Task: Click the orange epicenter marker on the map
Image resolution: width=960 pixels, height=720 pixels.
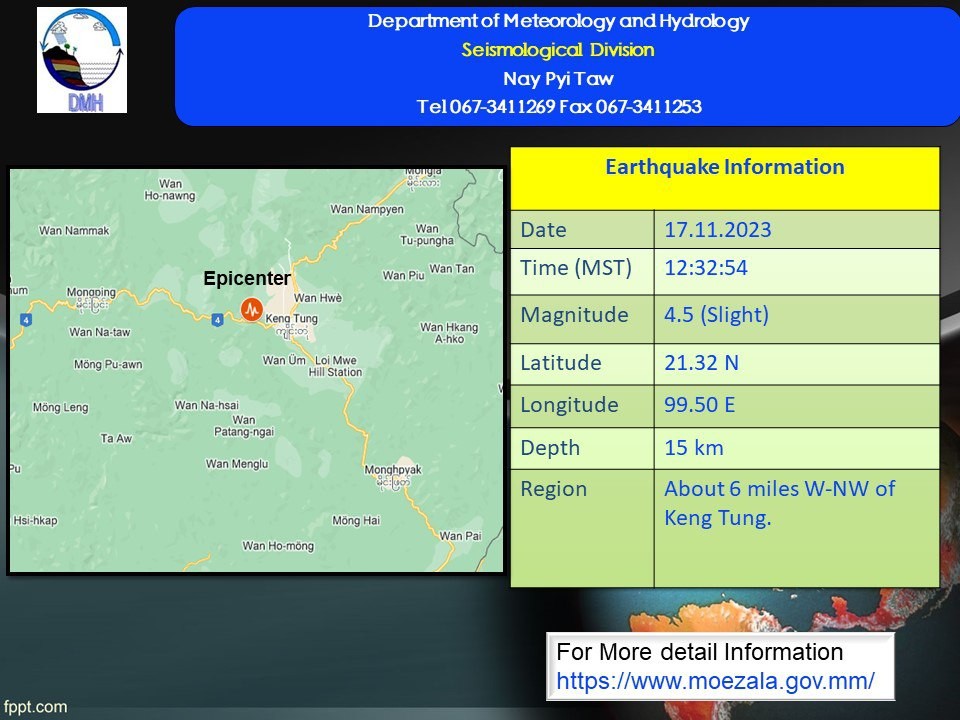Action: coord(251,309)
